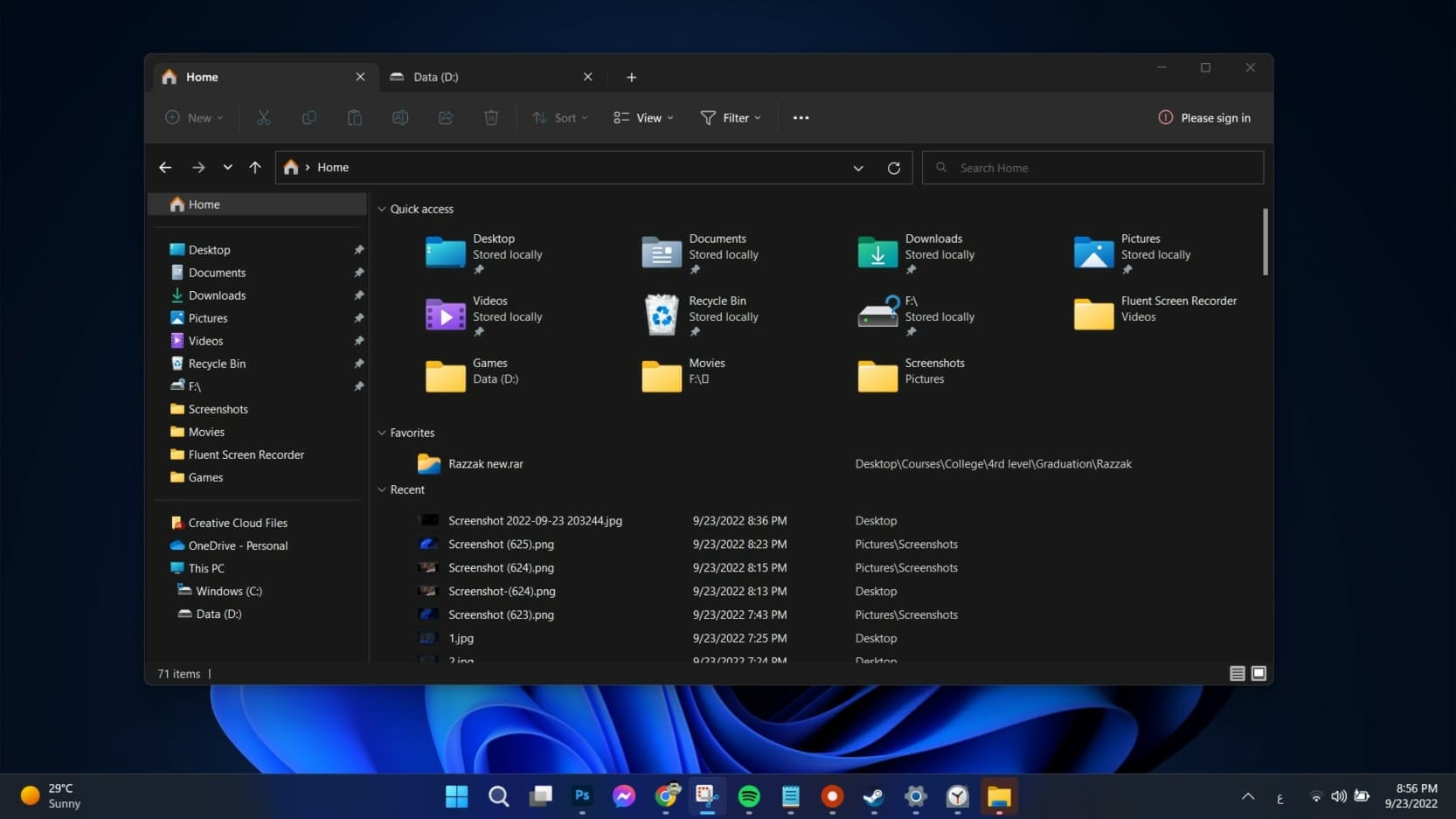Open the See more ellipsis menu

801,118
